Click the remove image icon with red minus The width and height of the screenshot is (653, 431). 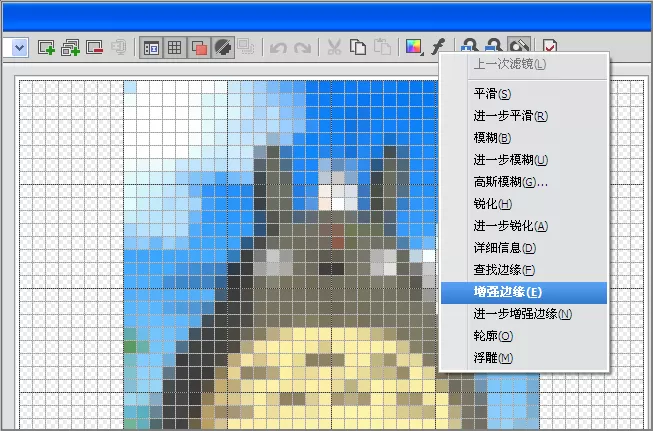point(95,47)
